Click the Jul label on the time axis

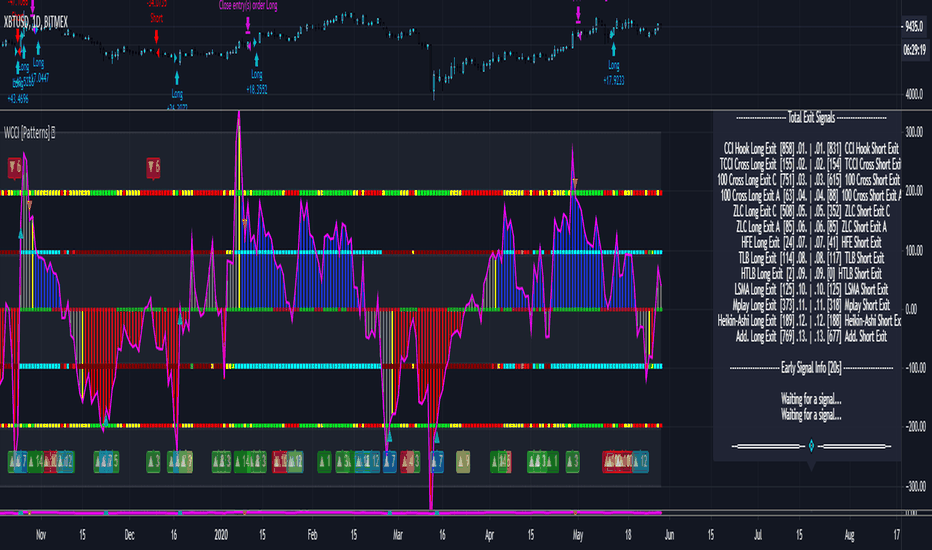pos(757,535)
